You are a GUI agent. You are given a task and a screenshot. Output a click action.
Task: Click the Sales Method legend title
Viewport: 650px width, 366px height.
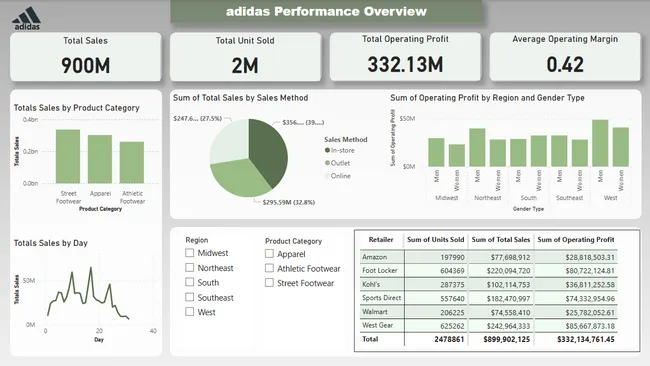(x=346, y=140)
